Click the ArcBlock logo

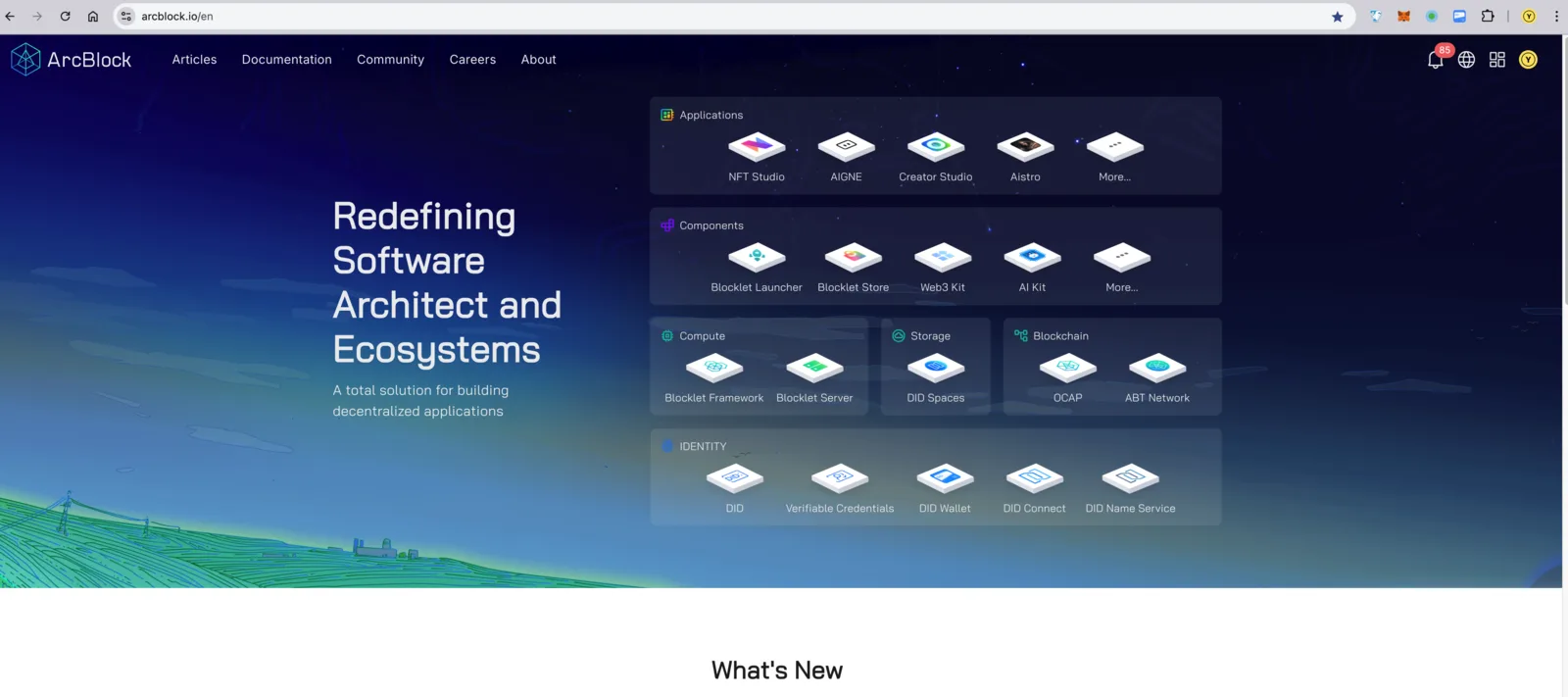(71, 60)
